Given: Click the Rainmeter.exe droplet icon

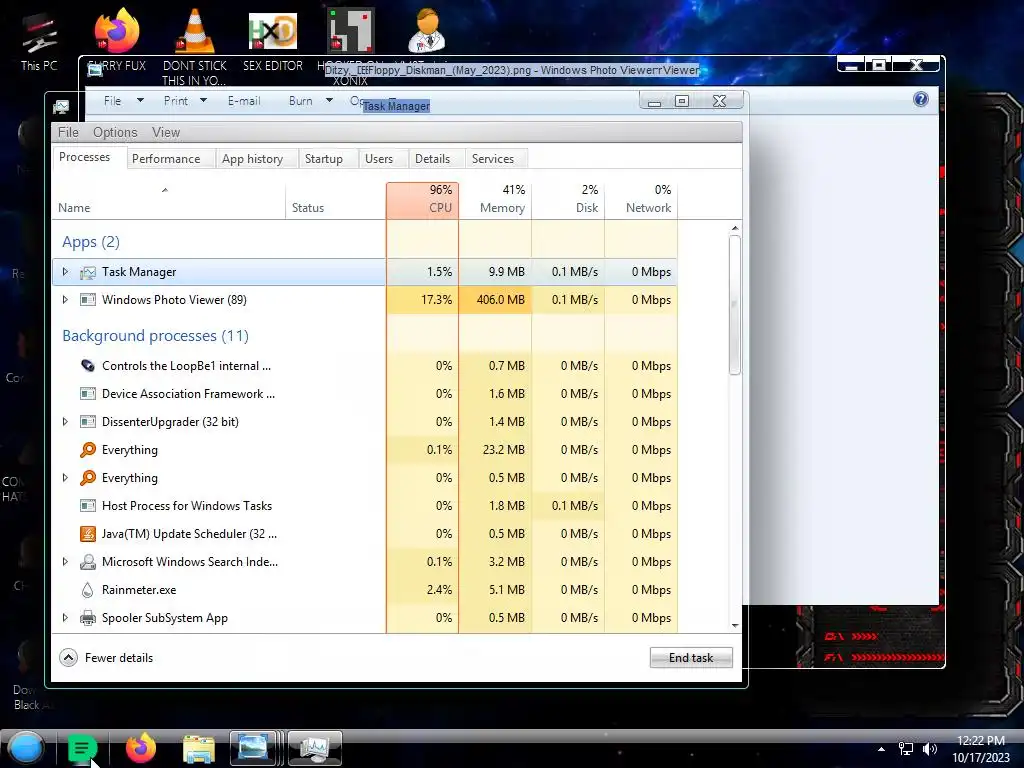Looking at the screenshot, I should (x=88, y=590).
